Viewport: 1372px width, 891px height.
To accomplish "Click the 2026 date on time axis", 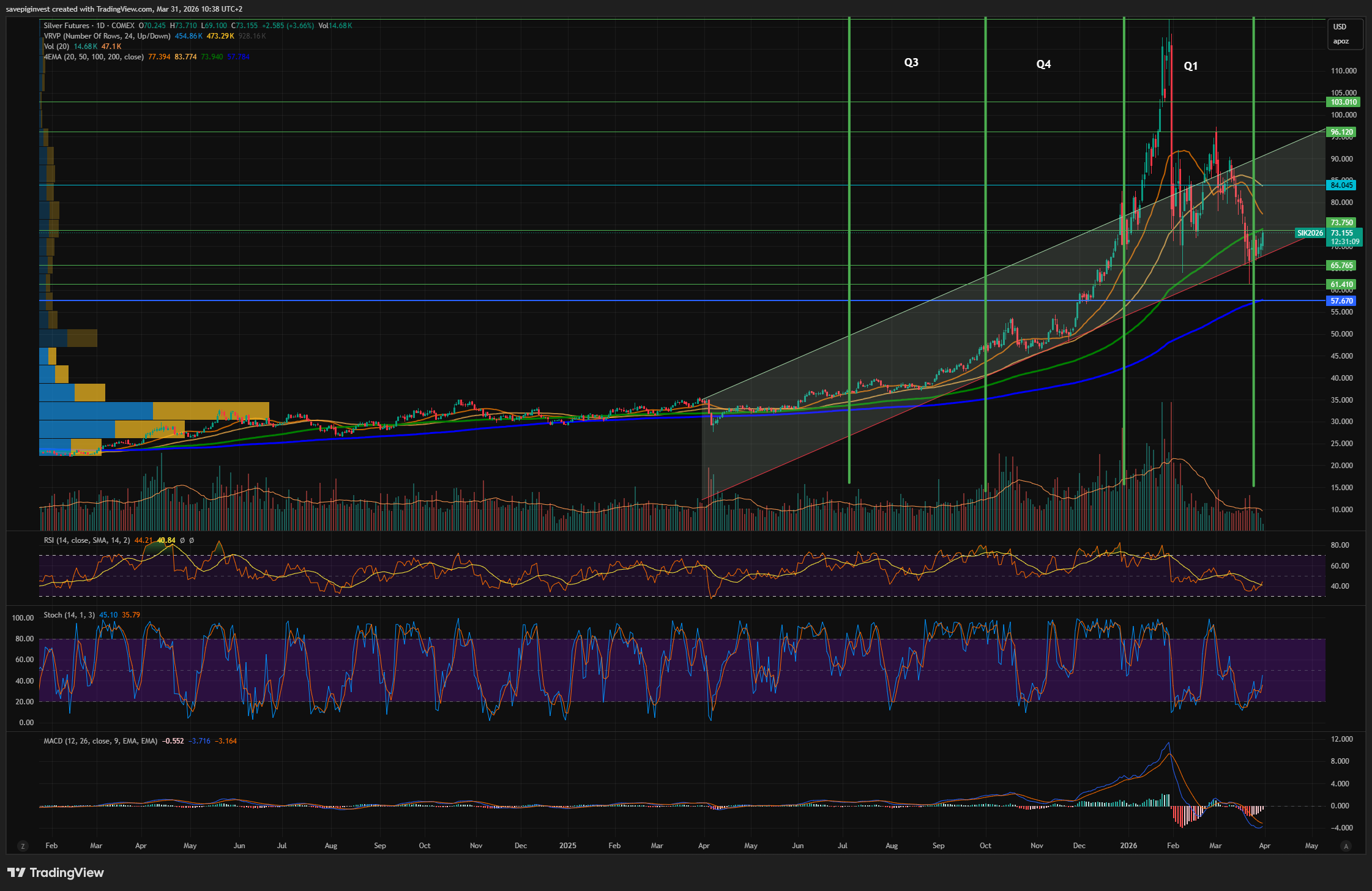I will (1128, 846).
